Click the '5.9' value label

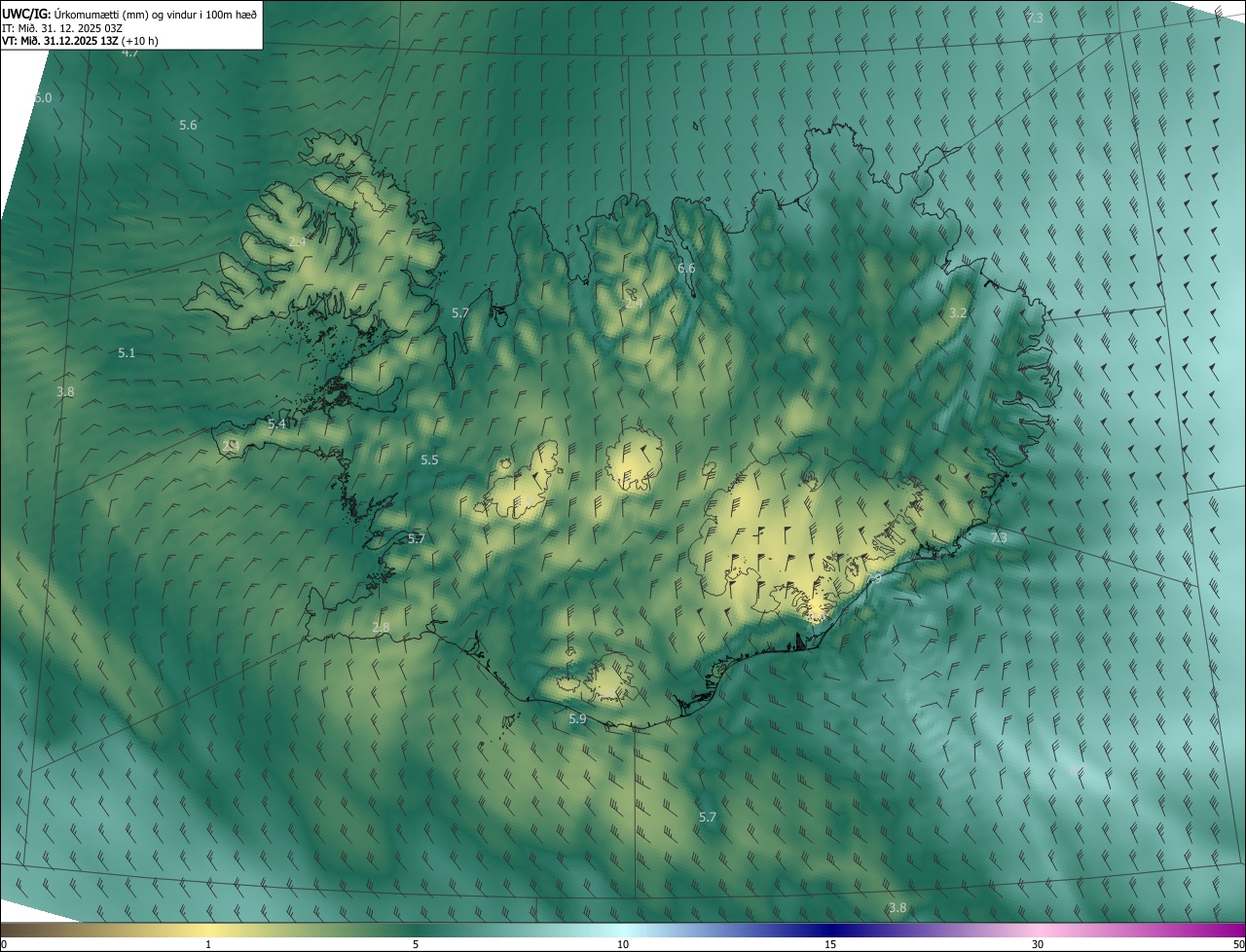click(x=578, y=718)
